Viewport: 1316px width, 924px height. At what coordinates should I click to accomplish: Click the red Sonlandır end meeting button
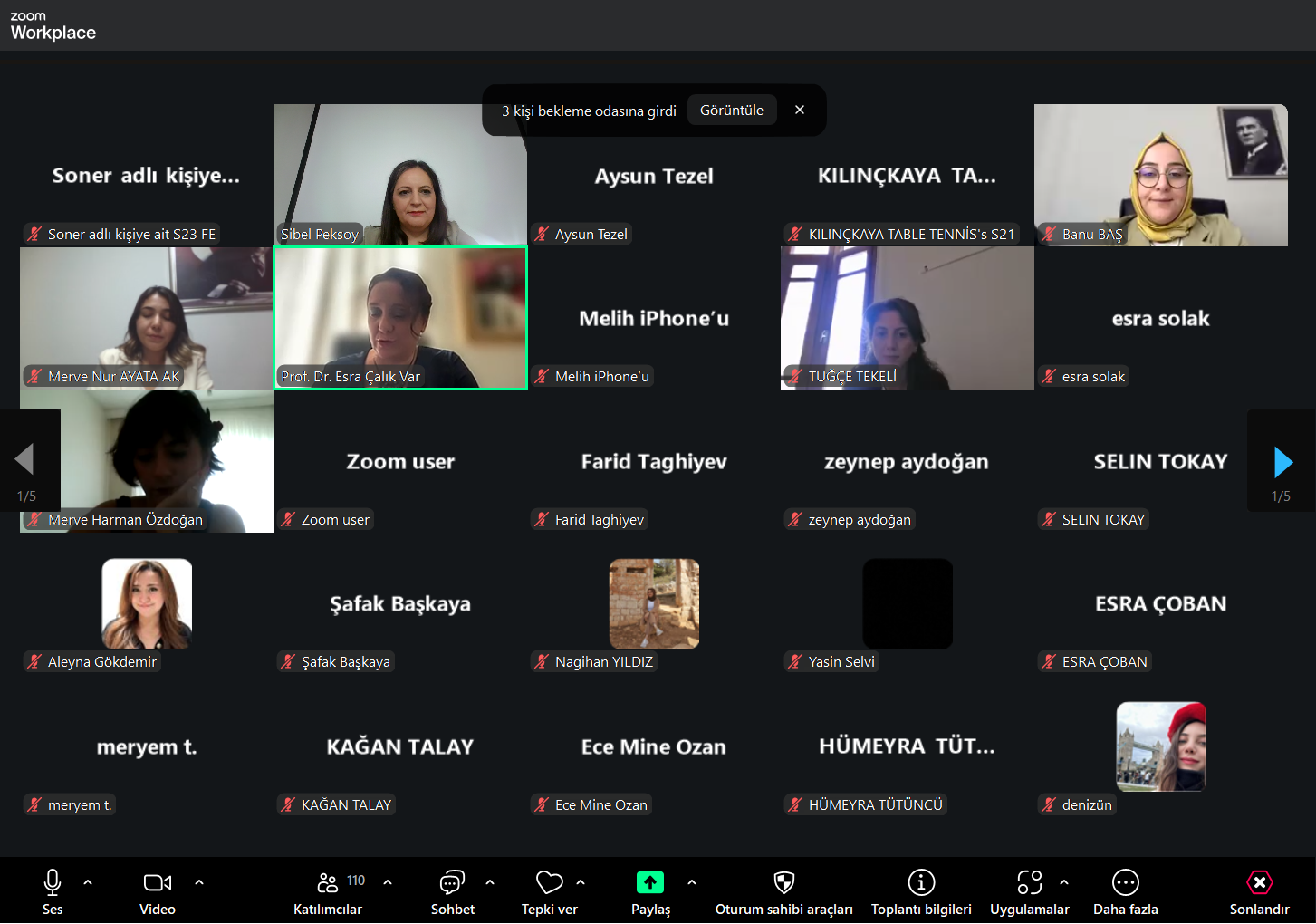click(x=1259, y=882)
